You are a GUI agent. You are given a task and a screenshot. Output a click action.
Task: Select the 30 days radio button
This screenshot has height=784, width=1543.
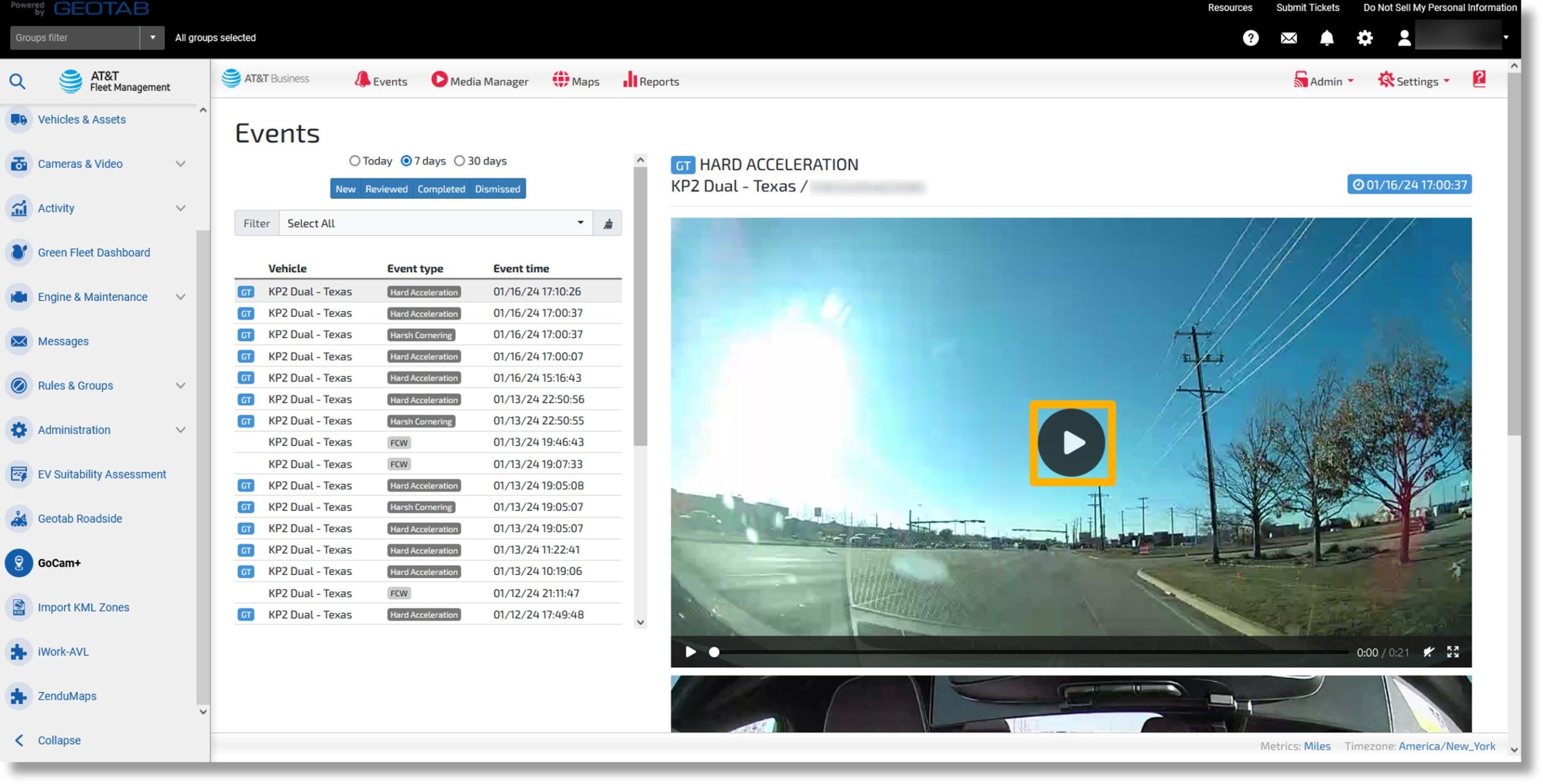pos(459,160)
